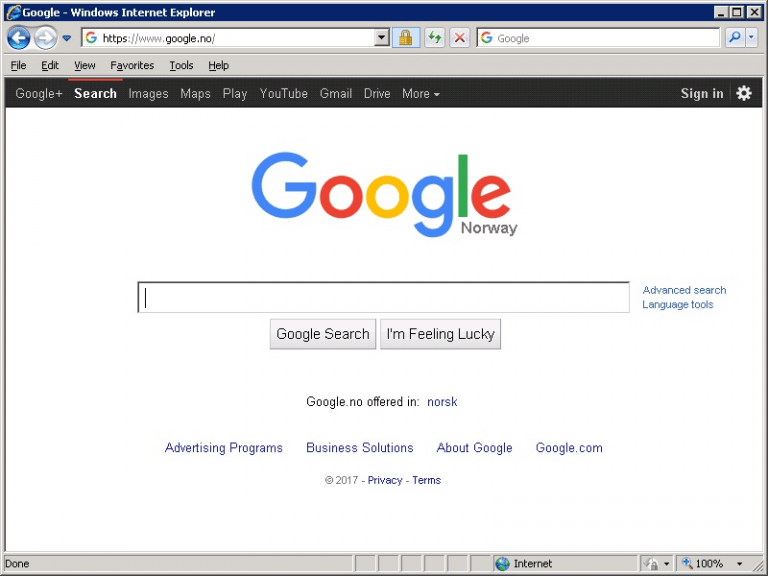Open the Help menu
Screen dimensions: 768x576
(218, 65)
